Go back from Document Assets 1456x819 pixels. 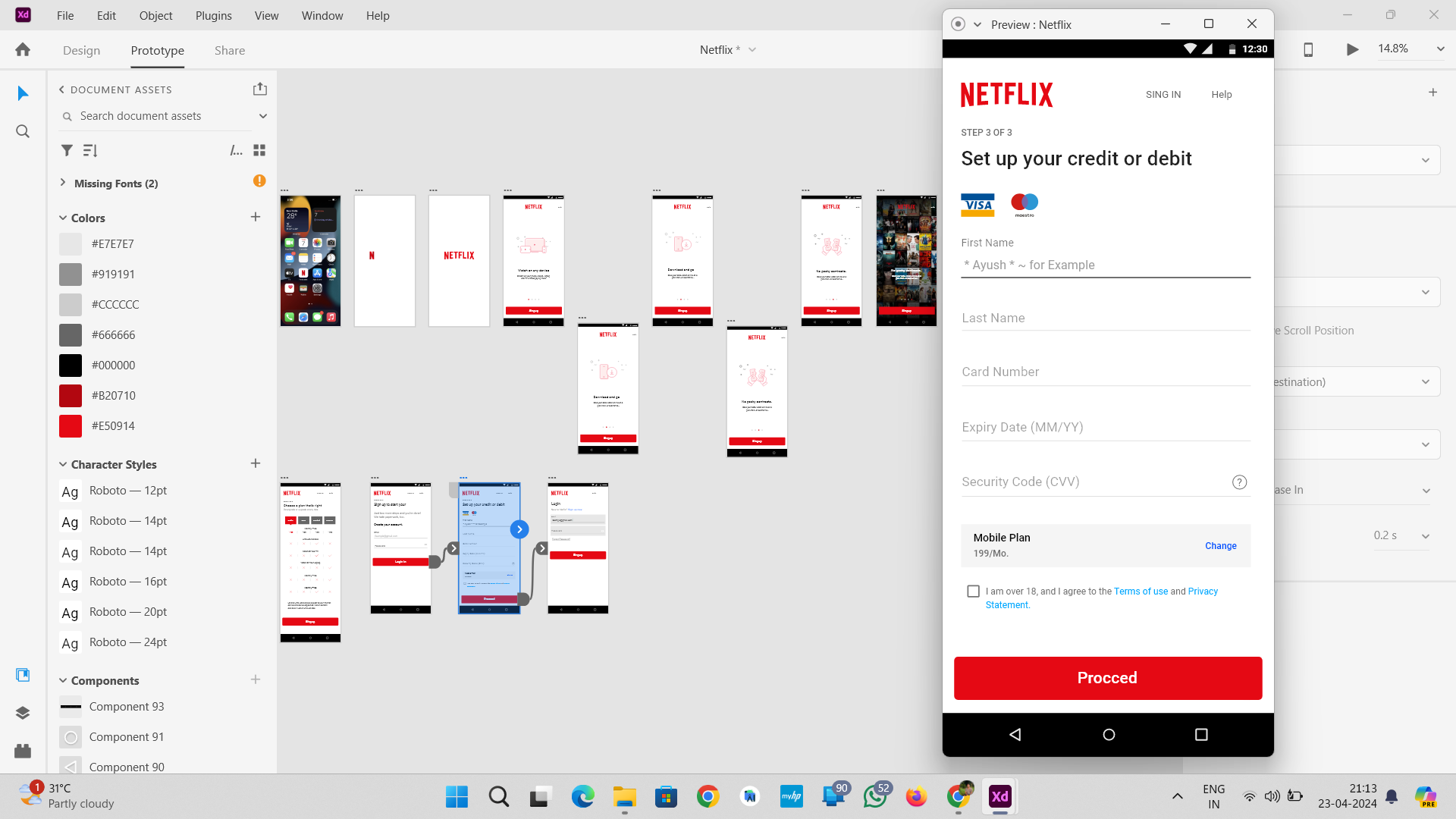coord(61,89)
